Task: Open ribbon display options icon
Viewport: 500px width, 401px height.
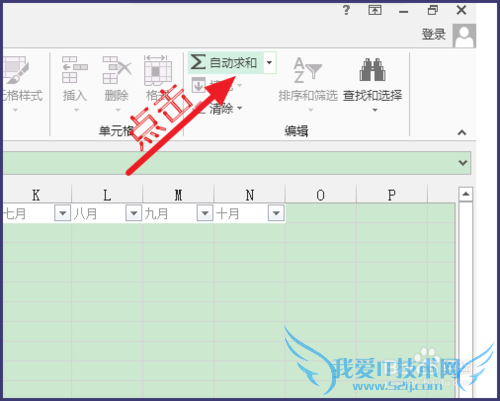Action: (x=375, y=10)
